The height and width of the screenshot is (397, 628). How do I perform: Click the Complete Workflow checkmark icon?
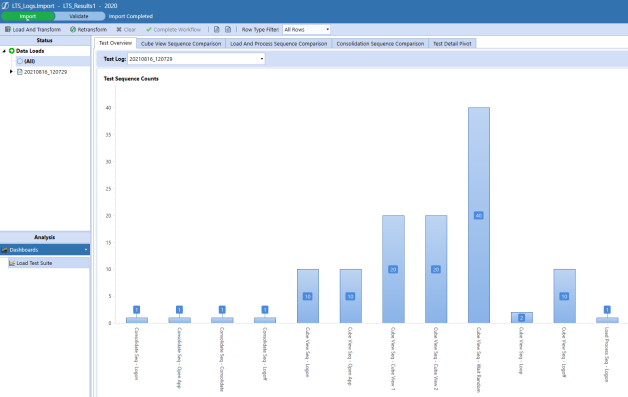(x=149, y=29)
